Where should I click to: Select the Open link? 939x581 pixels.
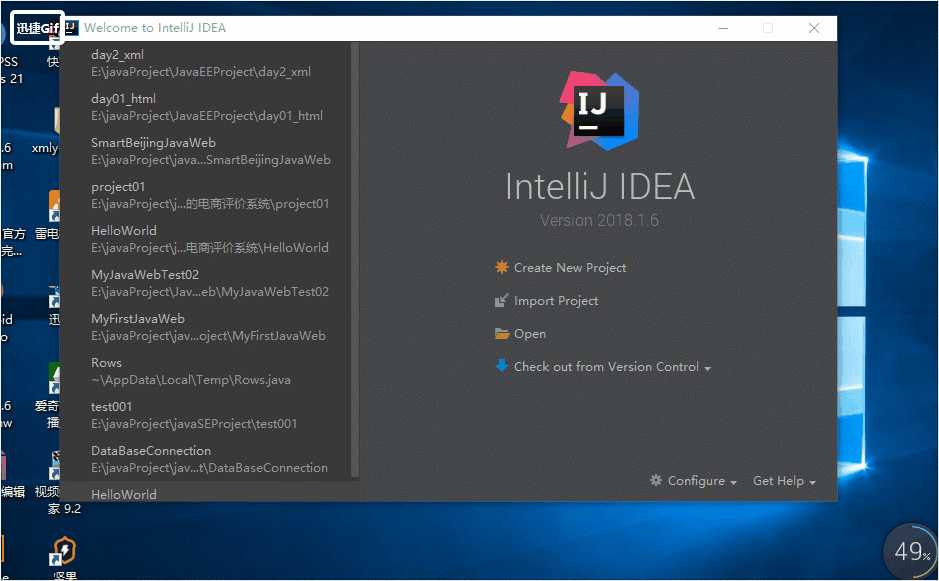(x=529, y=334)
